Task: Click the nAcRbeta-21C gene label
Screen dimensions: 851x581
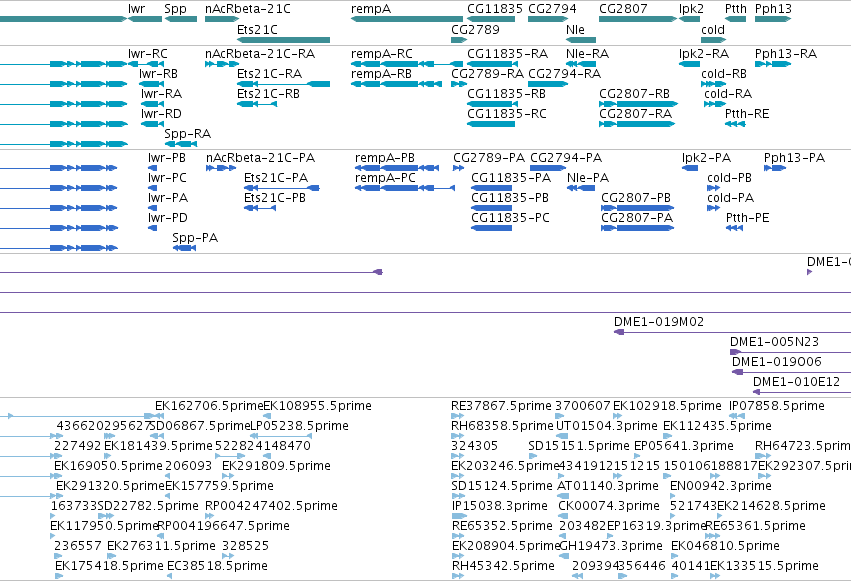Action: [x=248, y=9]
